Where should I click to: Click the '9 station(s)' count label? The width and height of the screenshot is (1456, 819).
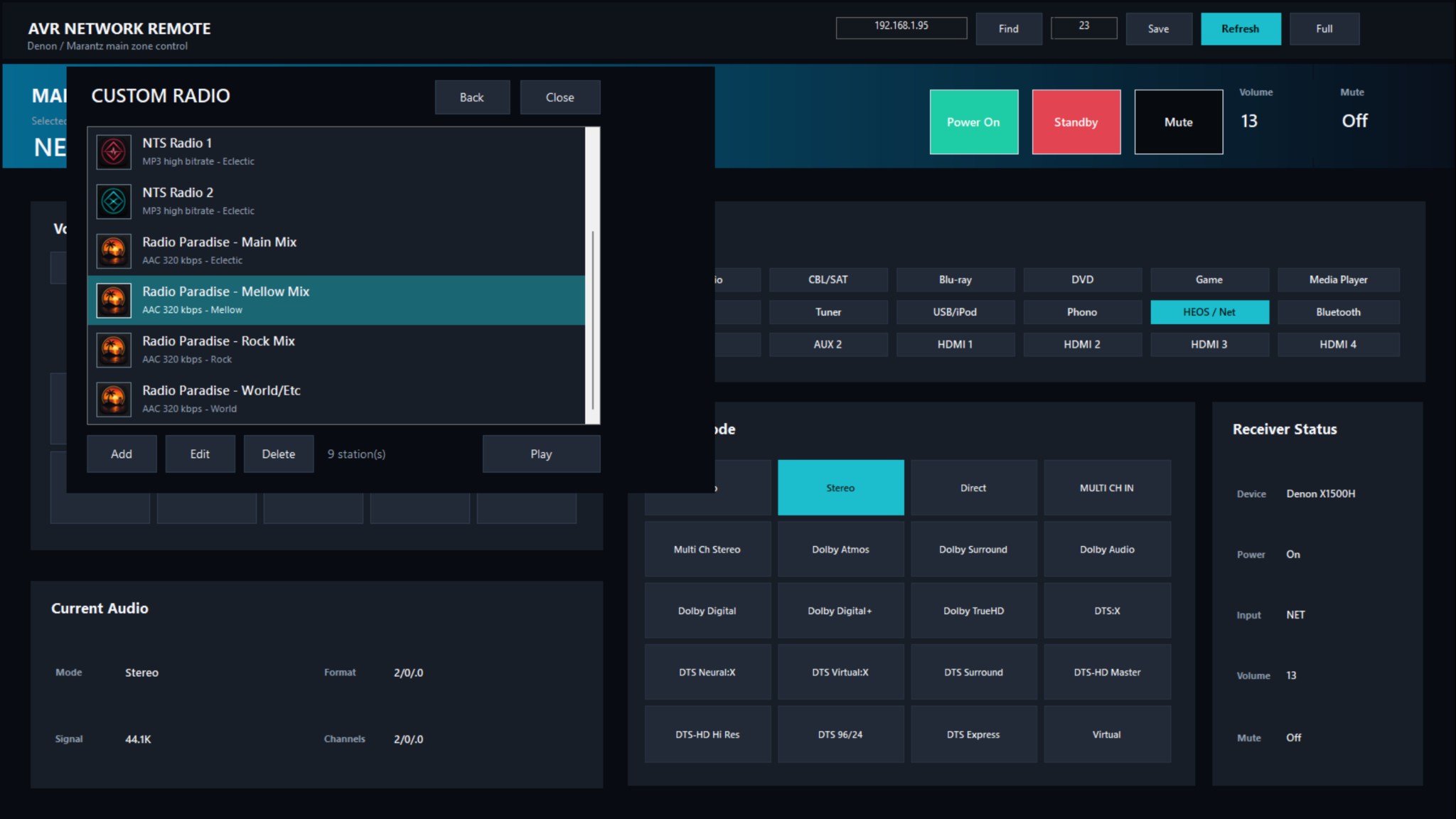(356, 454)
